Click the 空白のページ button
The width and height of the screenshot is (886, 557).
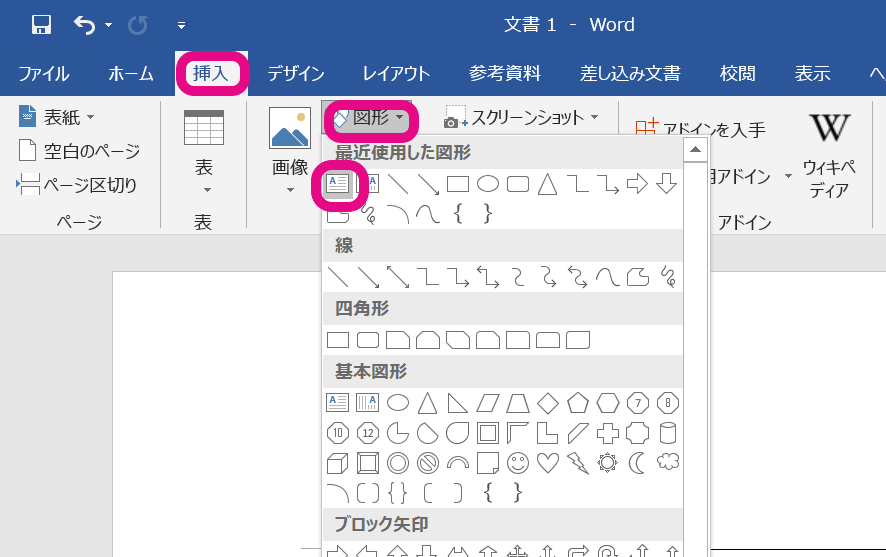coord(80,151)
